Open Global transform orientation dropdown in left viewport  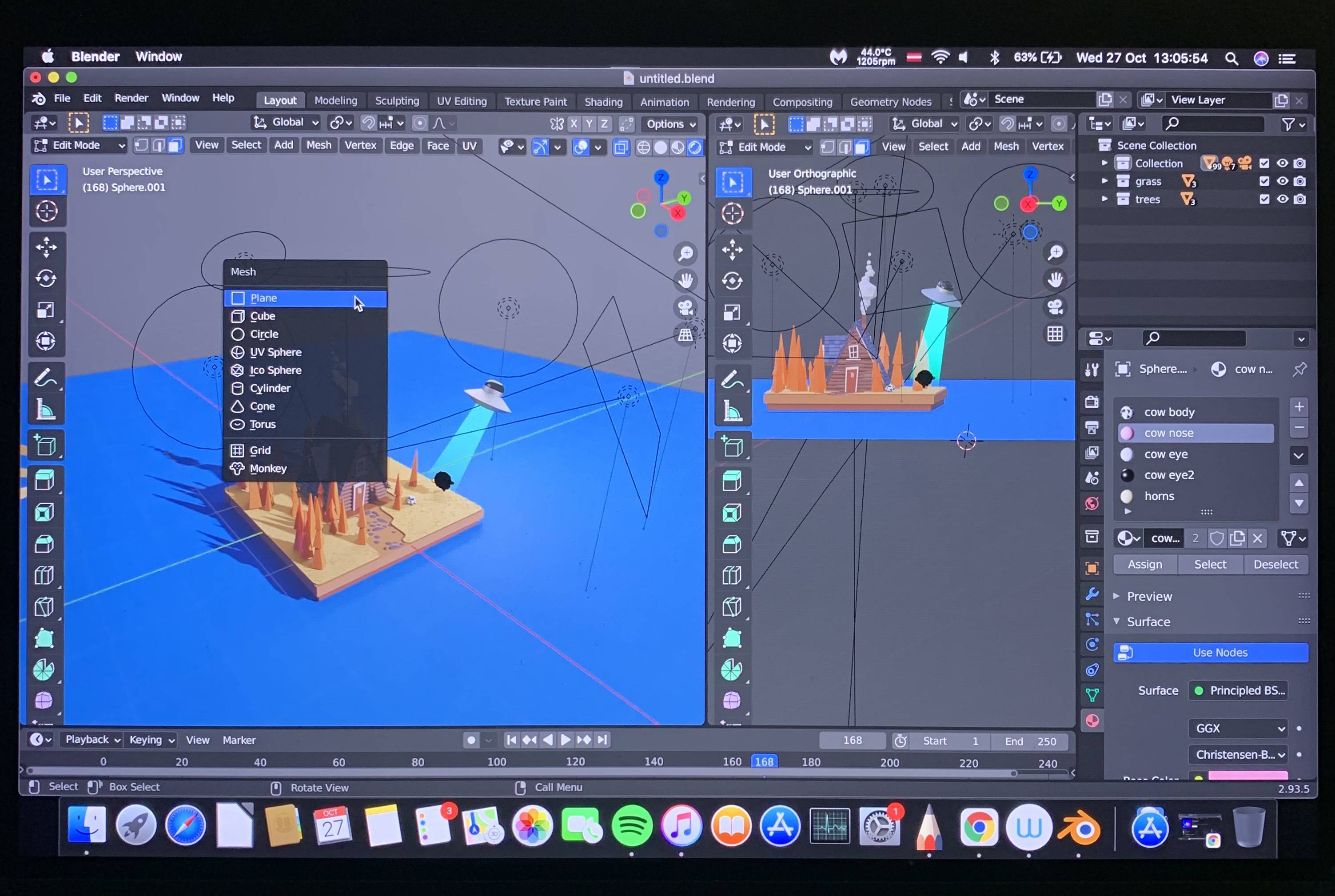pos(286,122)
